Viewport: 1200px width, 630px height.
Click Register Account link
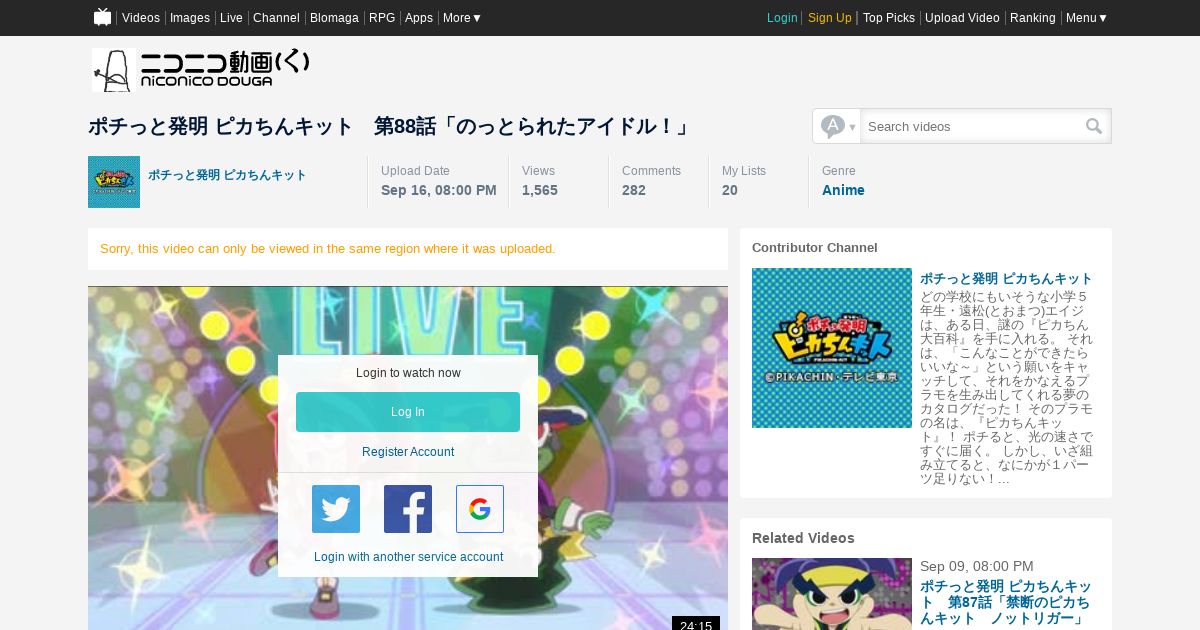(x=408, y=452)
